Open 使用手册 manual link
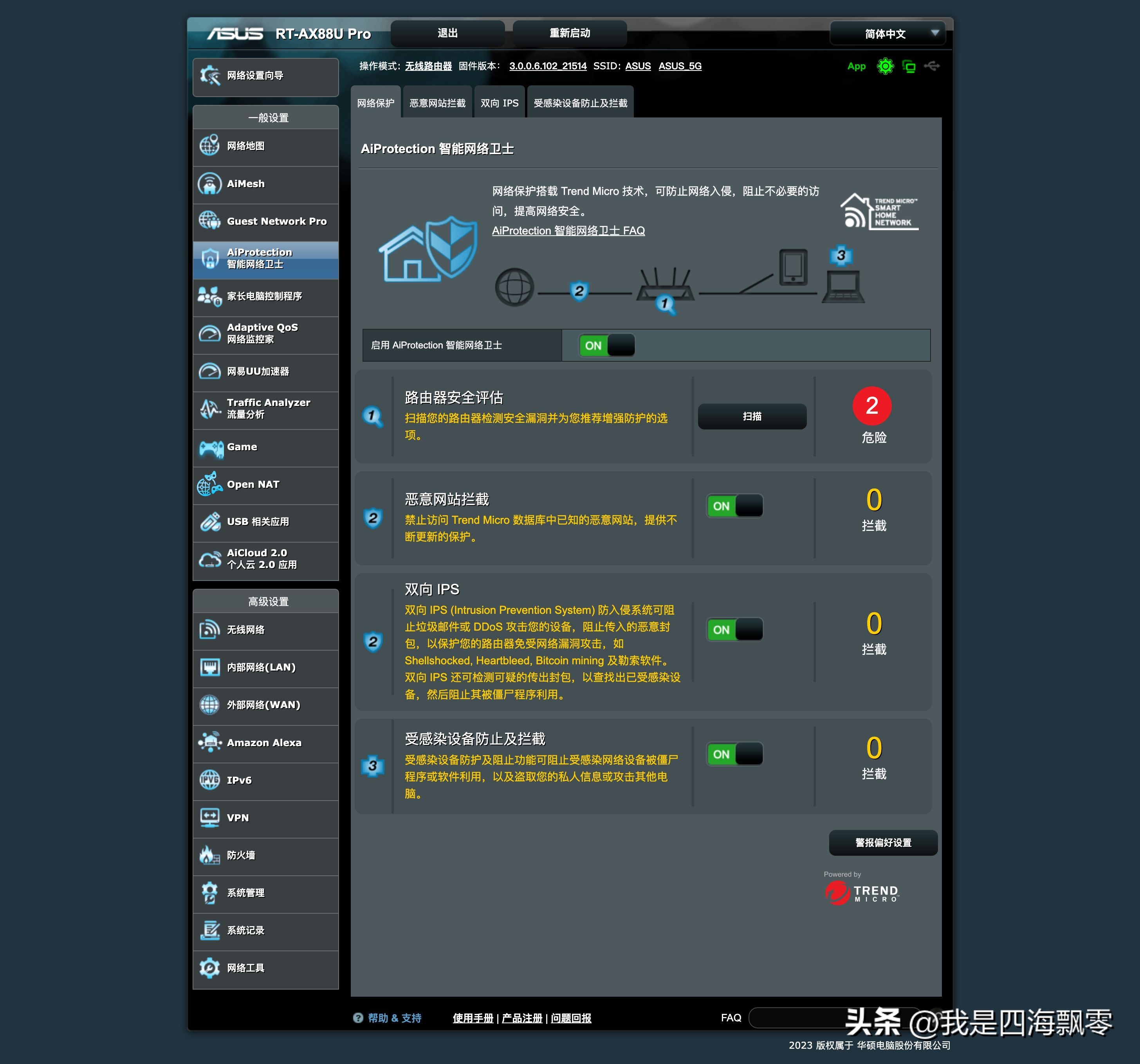 click(x=473, y=1018)
